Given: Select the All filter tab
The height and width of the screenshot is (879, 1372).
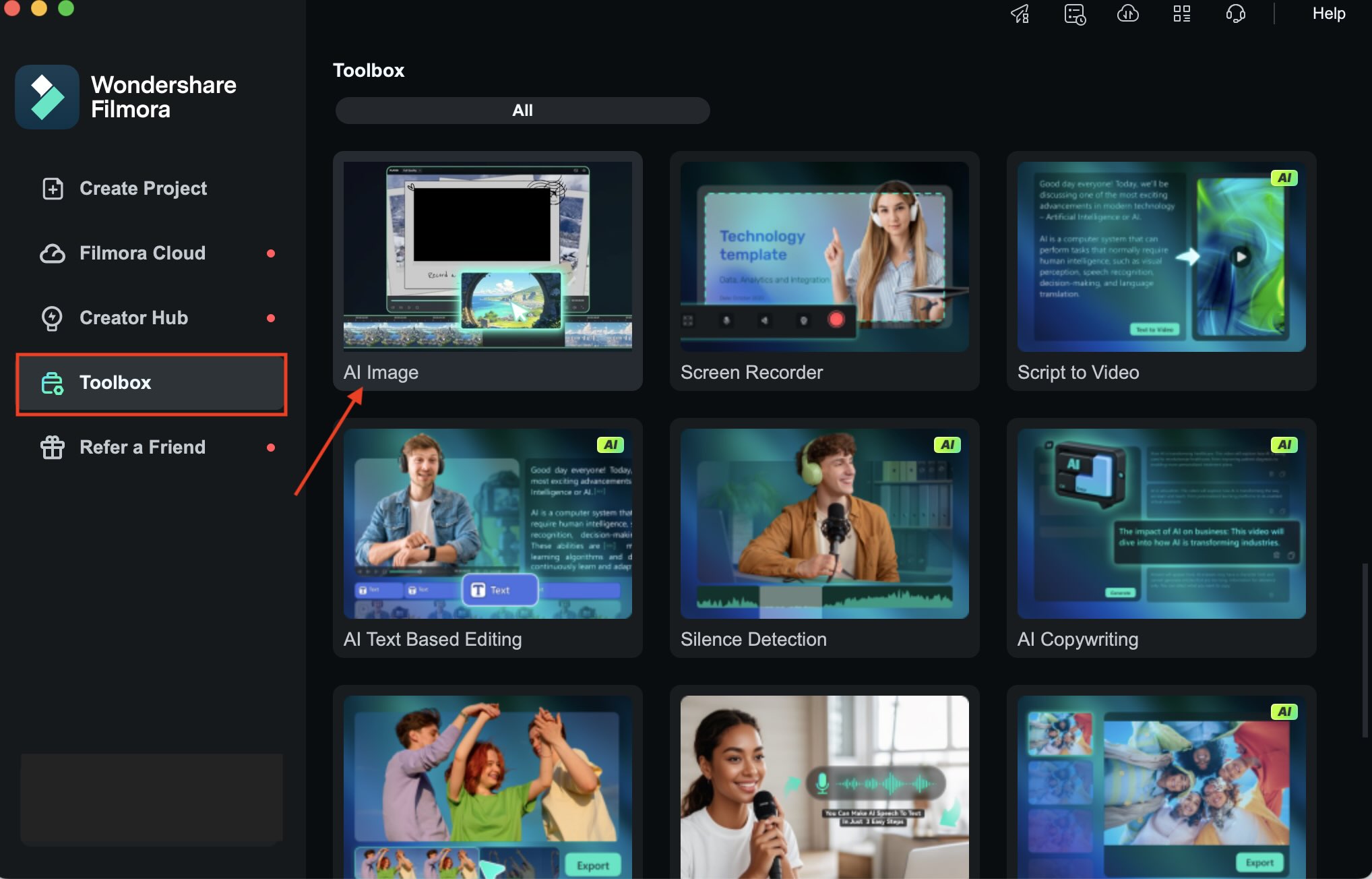Looking at the screenshot, I should tap(522, 110).
